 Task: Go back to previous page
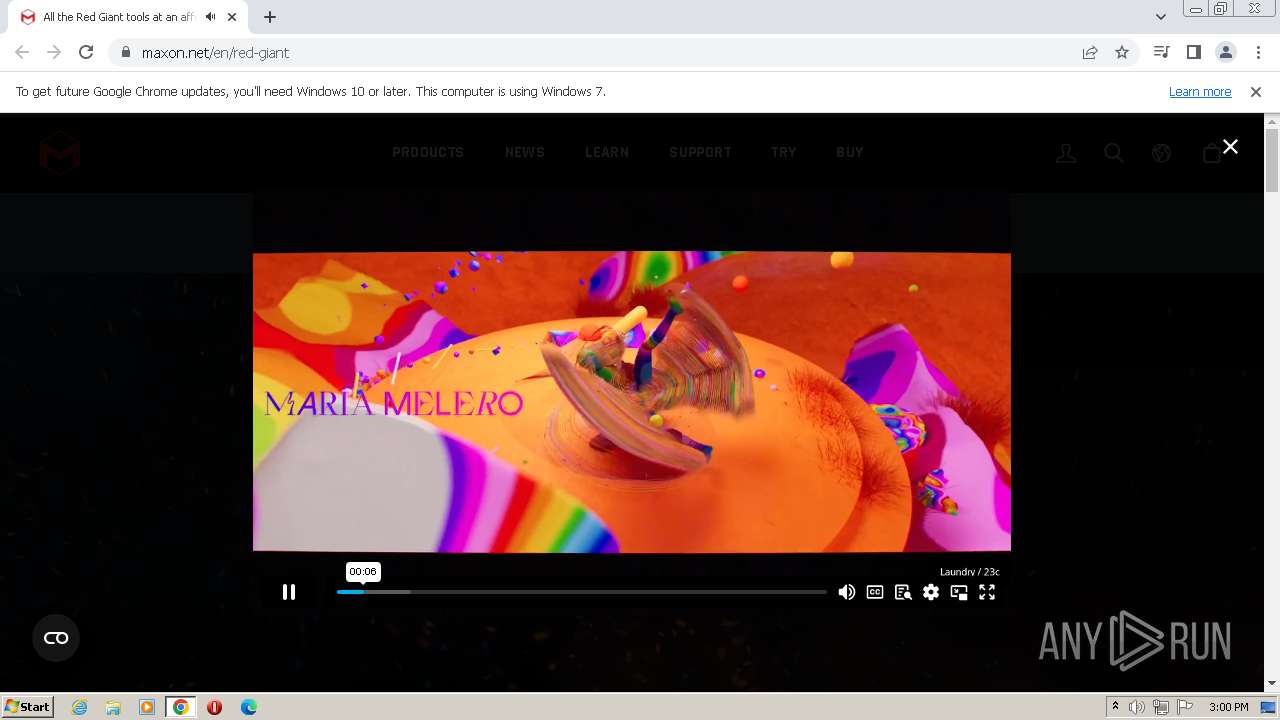tap(22, 52)
